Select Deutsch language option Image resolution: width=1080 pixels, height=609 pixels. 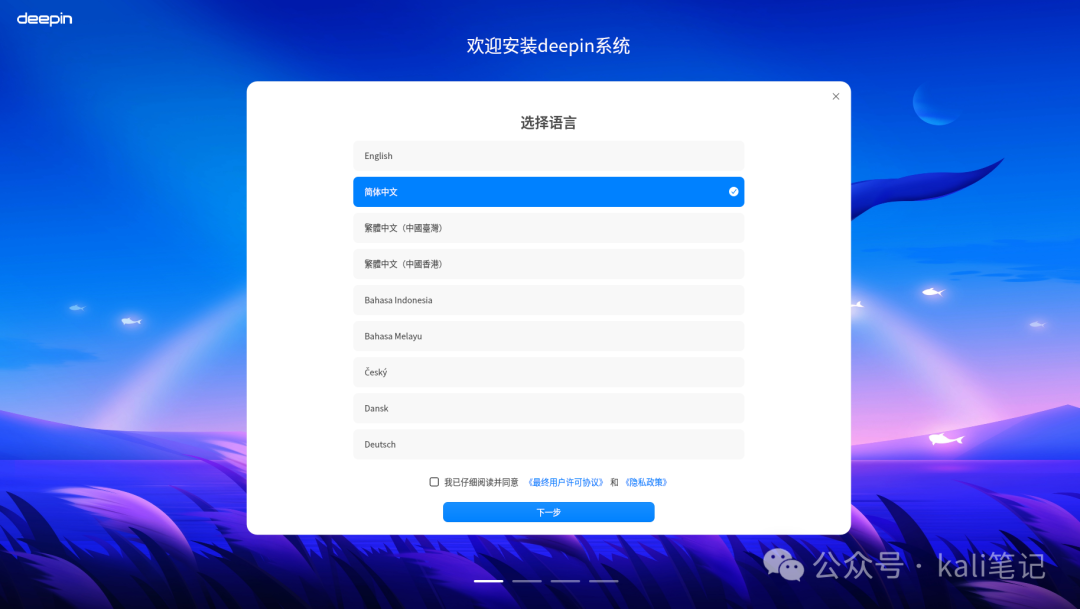point(548,444)
